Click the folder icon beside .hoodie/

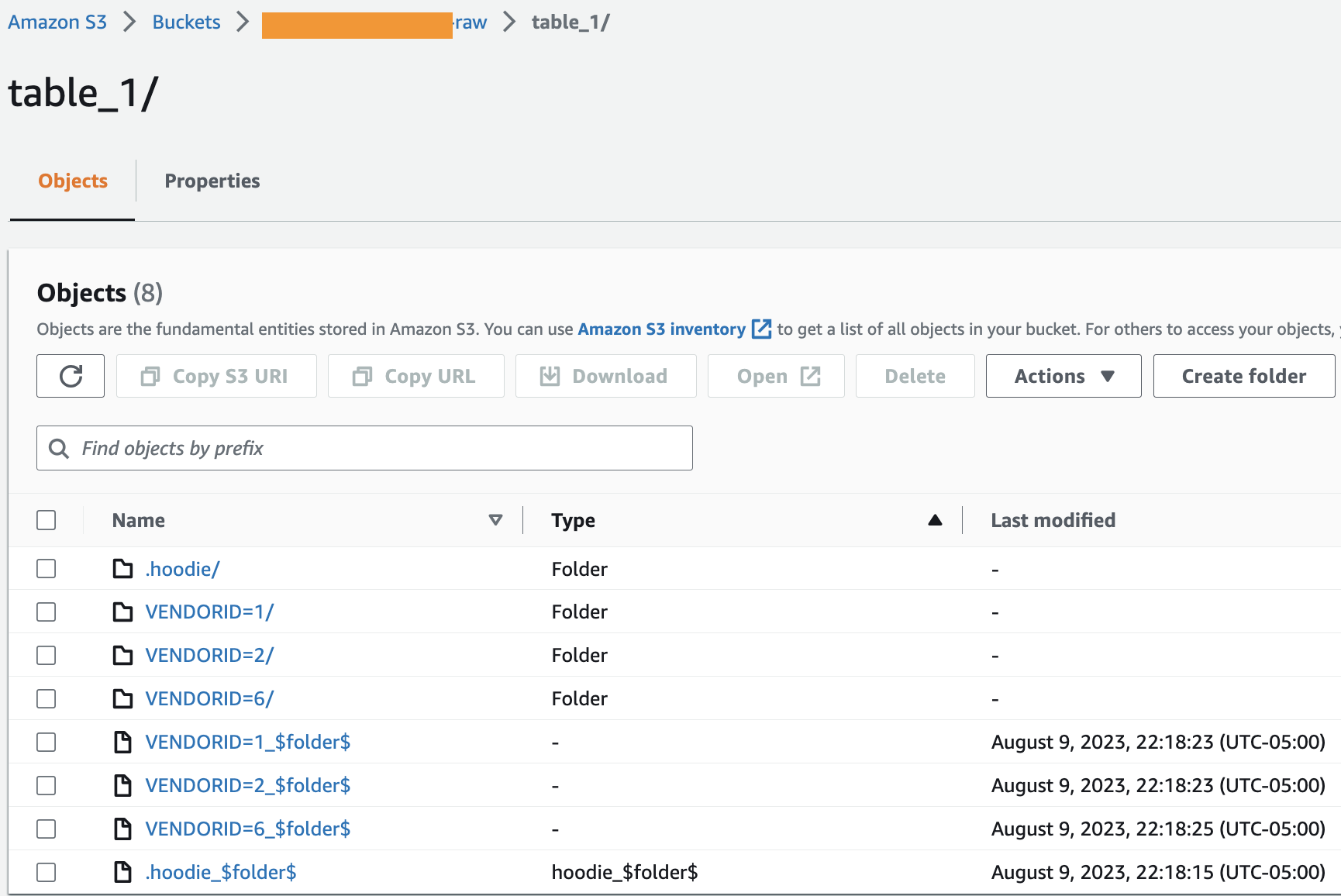(x=122, y=569)
